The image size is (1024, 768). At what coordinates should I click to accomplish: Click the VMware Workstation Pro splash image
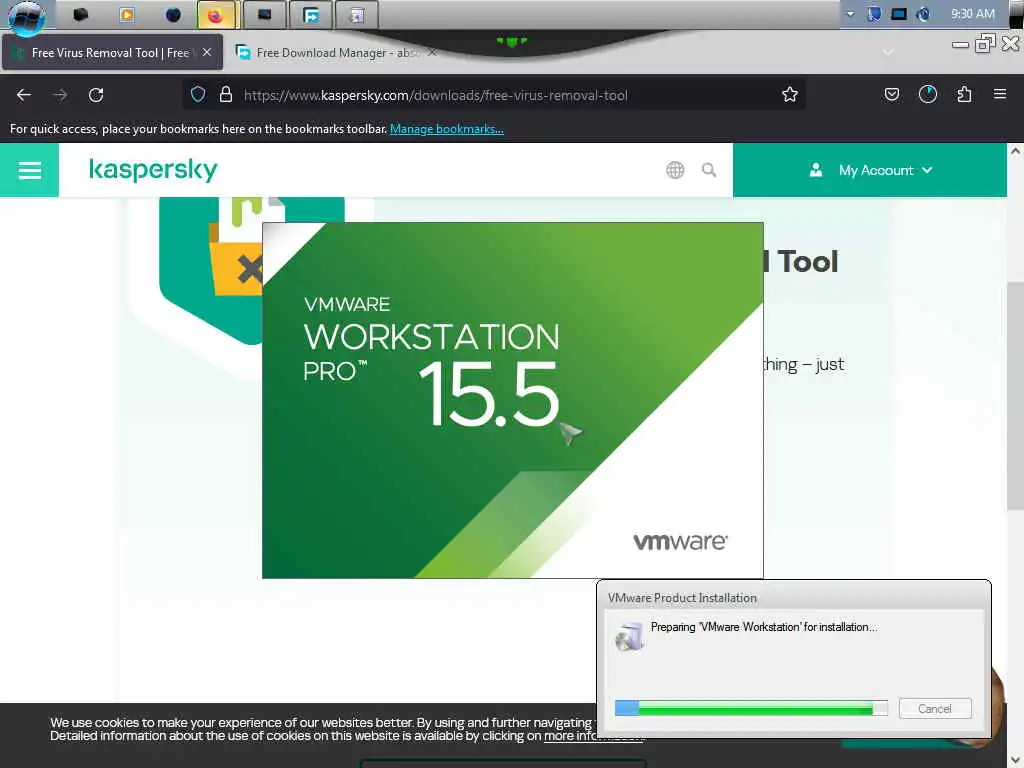click(513, 400)
